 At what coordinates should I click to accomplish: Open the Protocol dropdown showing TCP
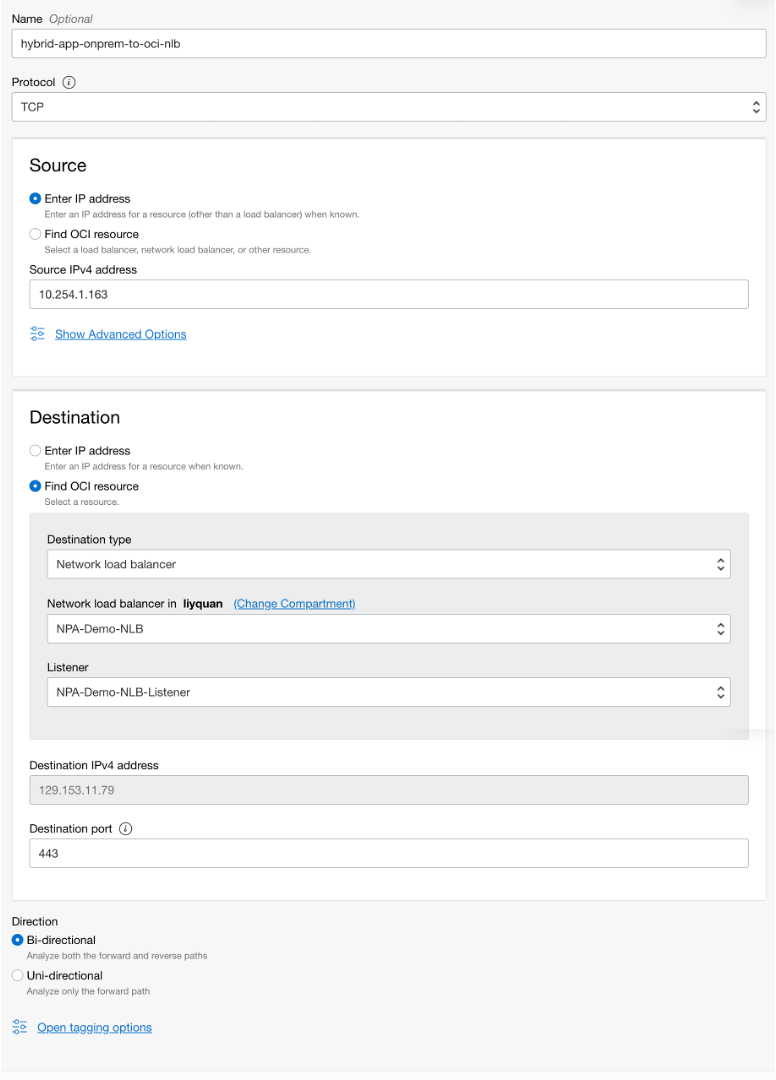pos(388,106)
